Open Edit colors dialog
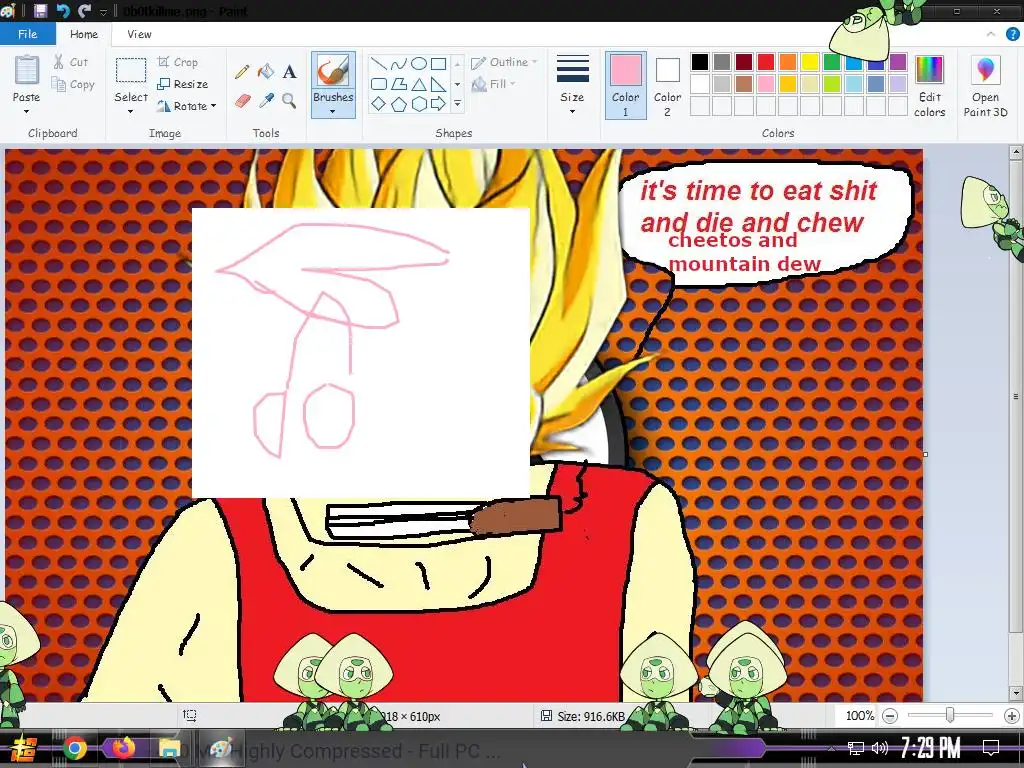 click(x=929, y=86)
